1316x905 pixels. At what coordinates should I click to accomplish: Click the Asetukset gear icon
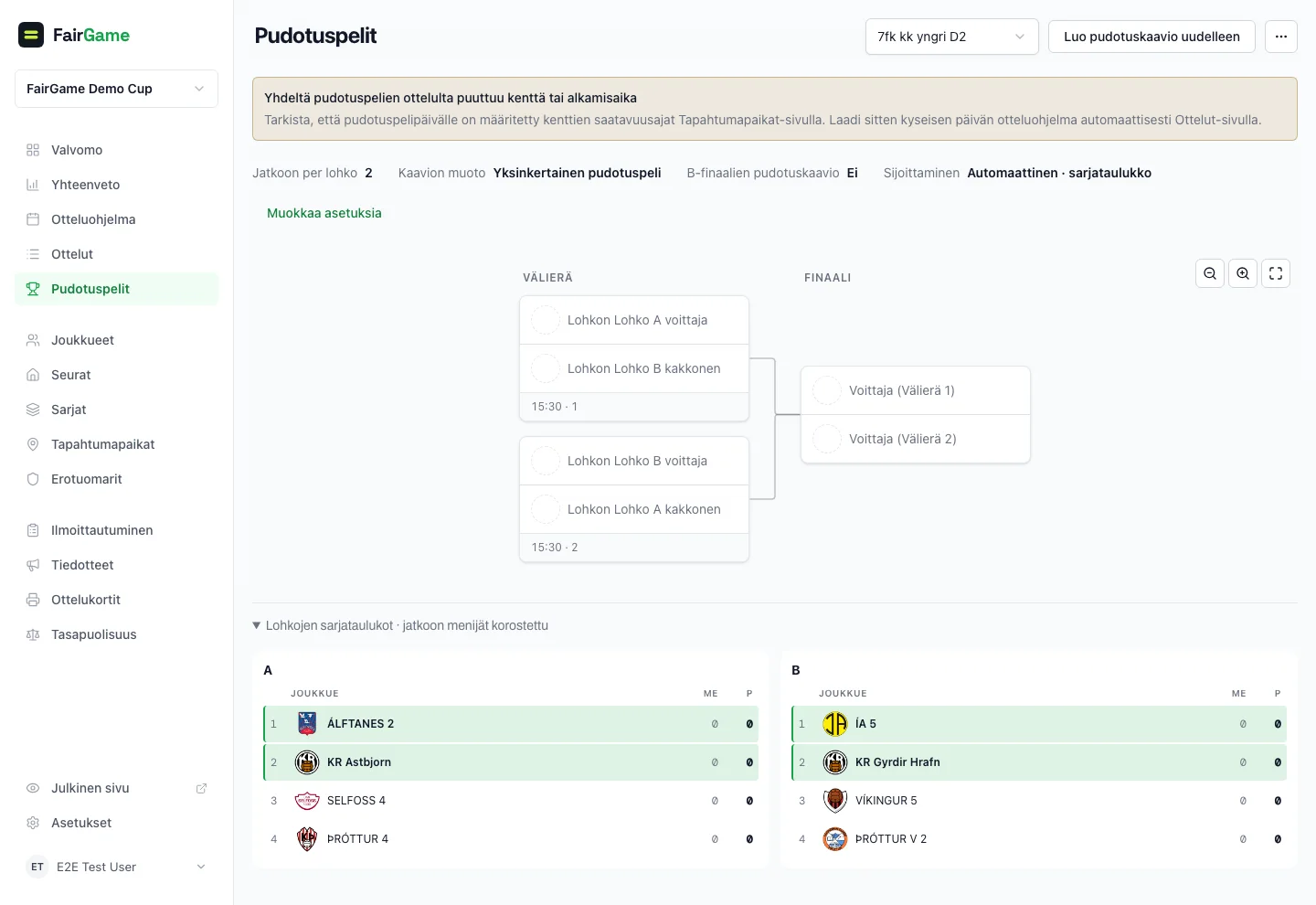(33, 823)
